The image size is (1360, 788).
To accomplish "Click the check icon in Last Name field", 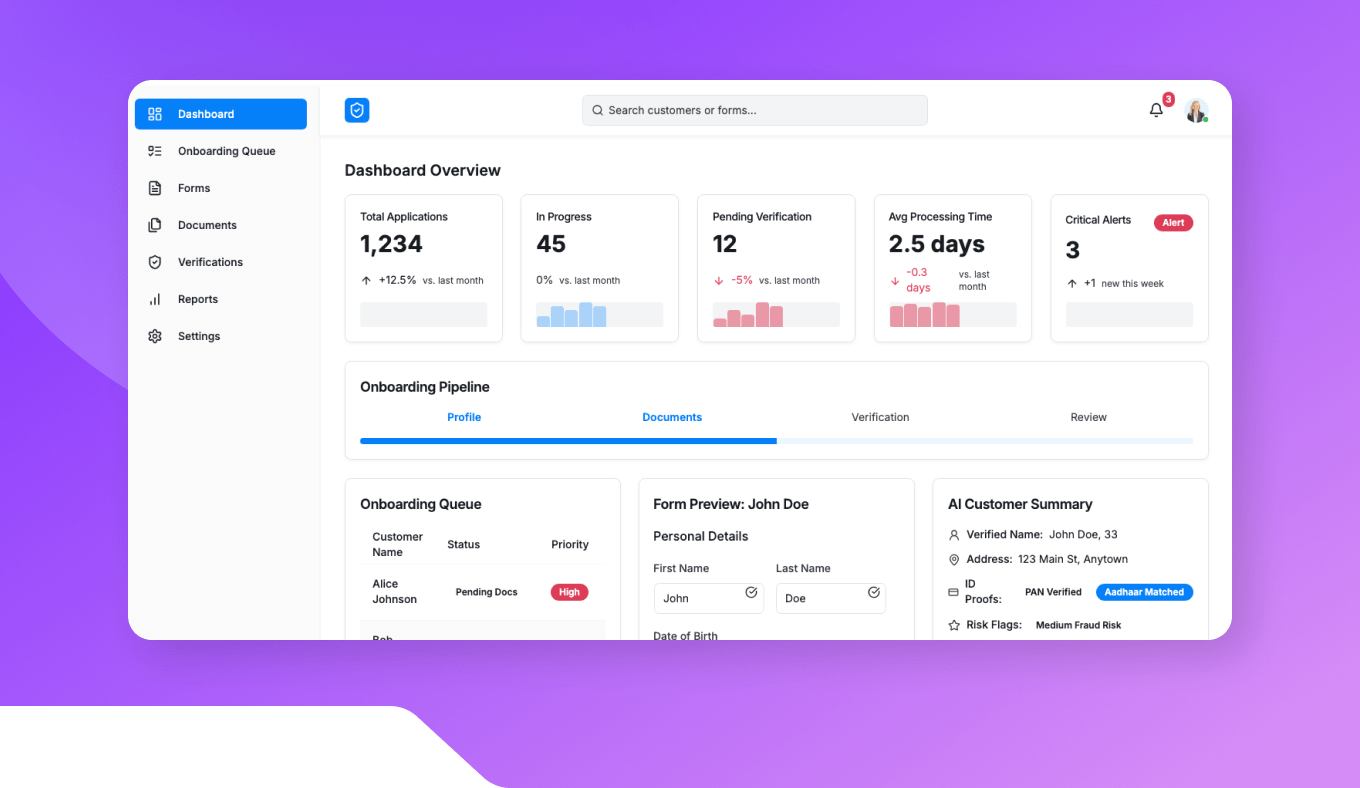I will click(873, 592).
